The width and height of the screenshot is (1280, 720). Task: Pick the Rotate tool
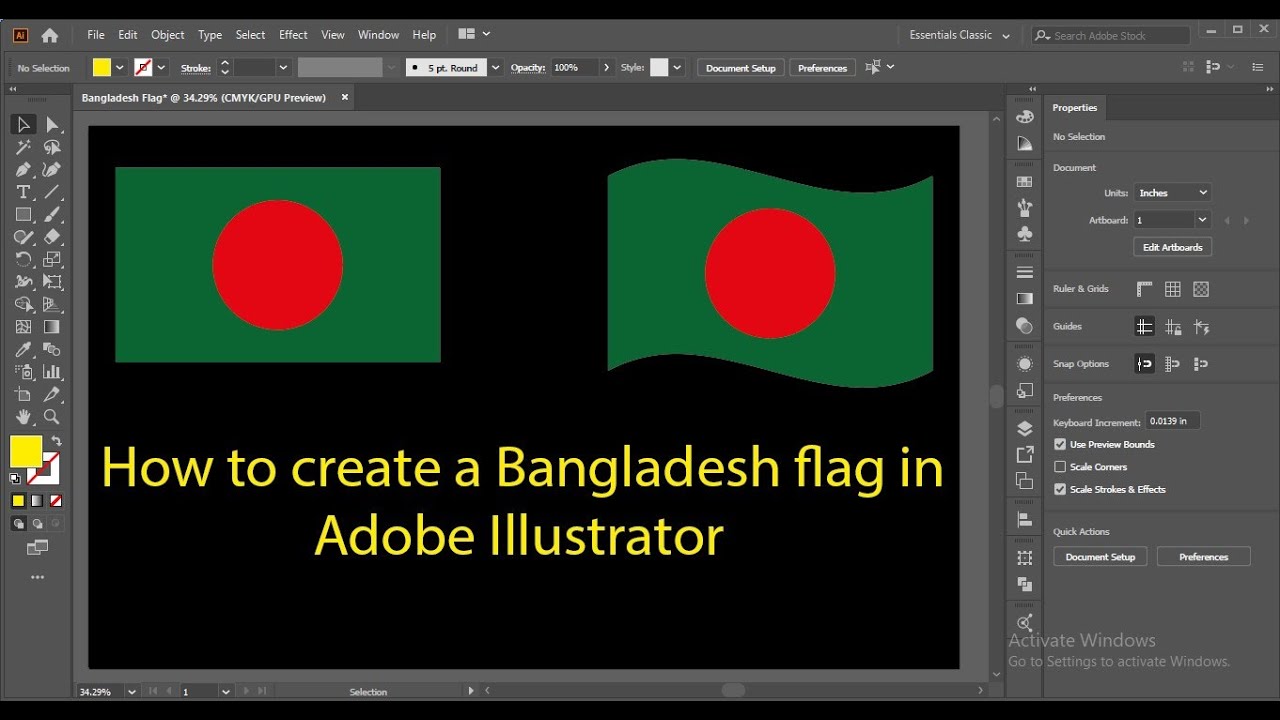pos(23,259)
